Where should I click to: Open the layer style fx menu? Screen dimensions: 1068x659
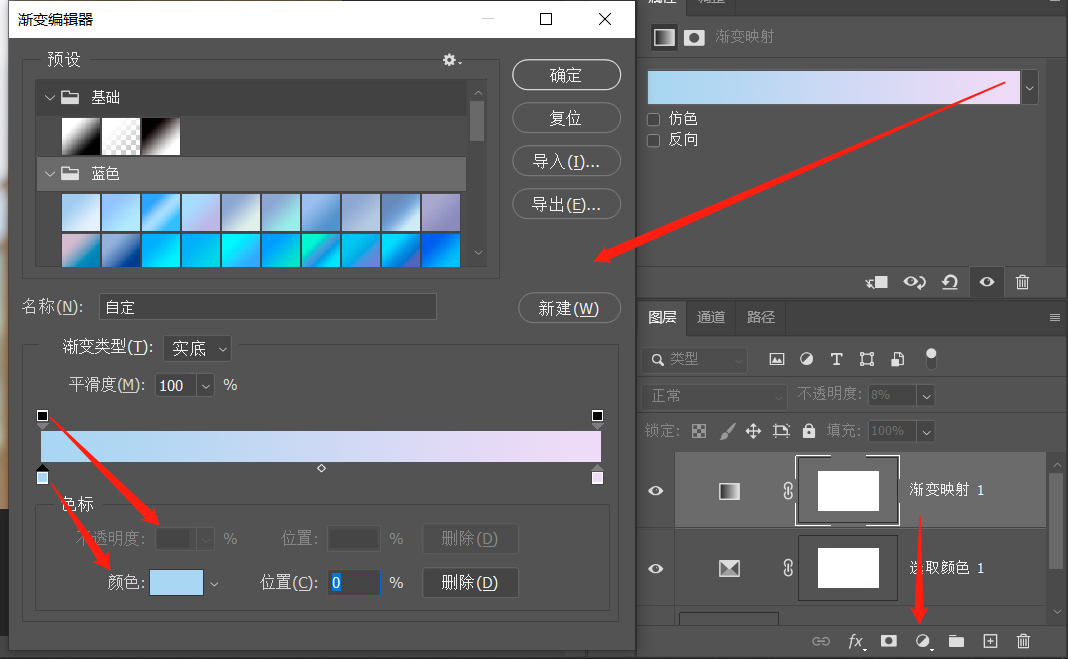pyautogui.click(x=856, y=641)
